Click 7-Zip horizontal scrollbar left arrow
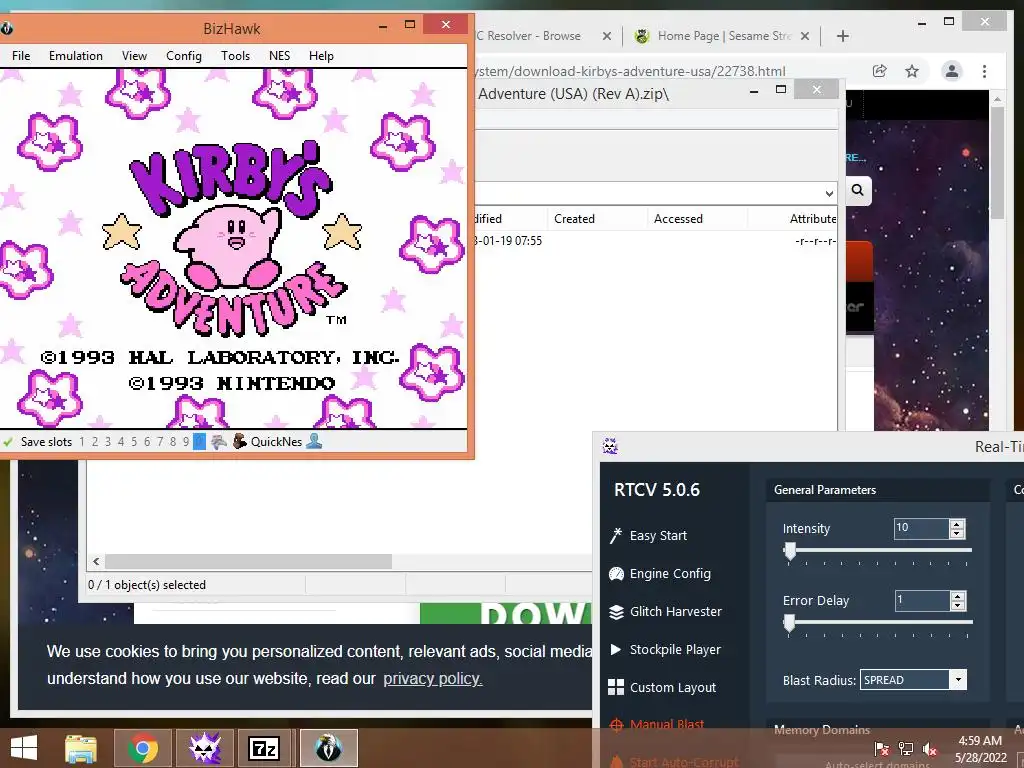This screenshot has height=768, width=1024. pos(97,562)
